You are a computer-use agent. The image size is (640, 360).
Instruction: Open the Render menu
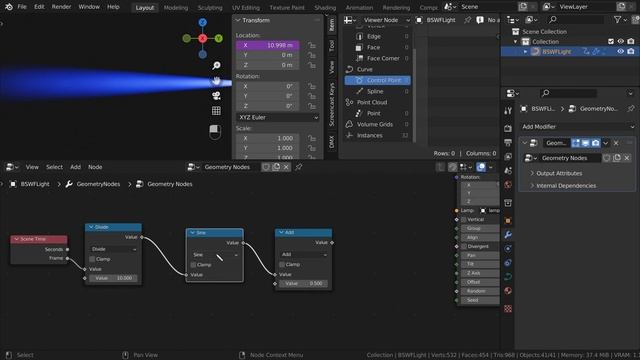pos(61,7)
